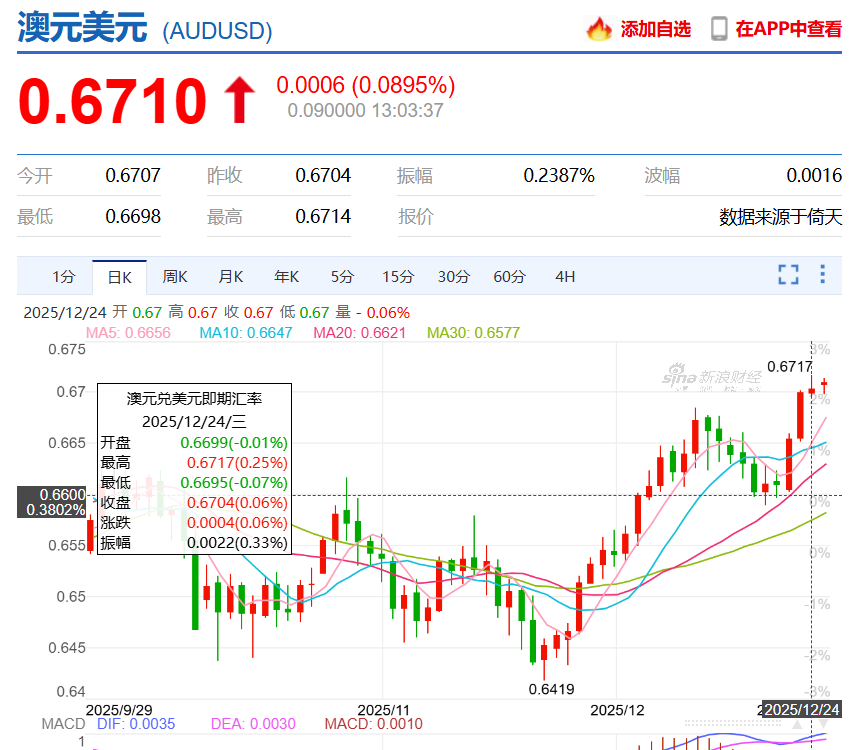Open the three-dot chart options menu
Screen dimensions: 849x750
pyautogui.click(x=822, y=275)
